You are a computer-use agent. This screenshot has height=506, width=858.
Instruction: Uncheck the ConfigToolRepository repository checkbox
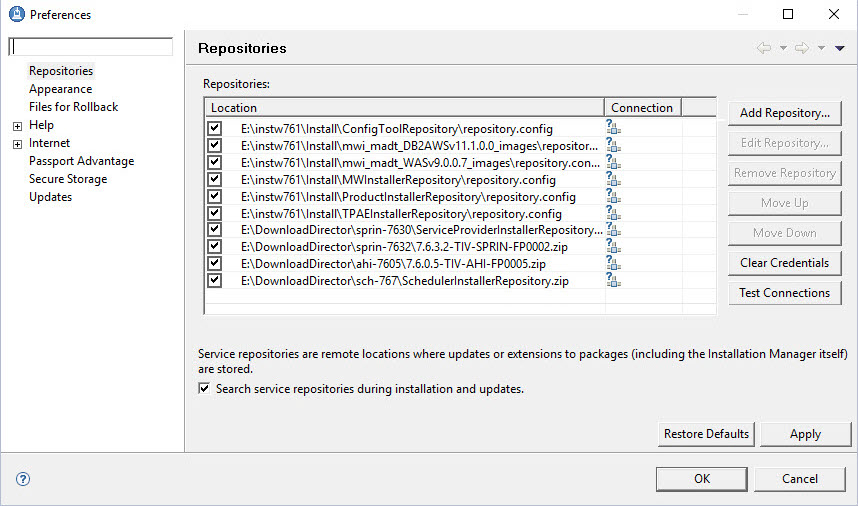214,128
